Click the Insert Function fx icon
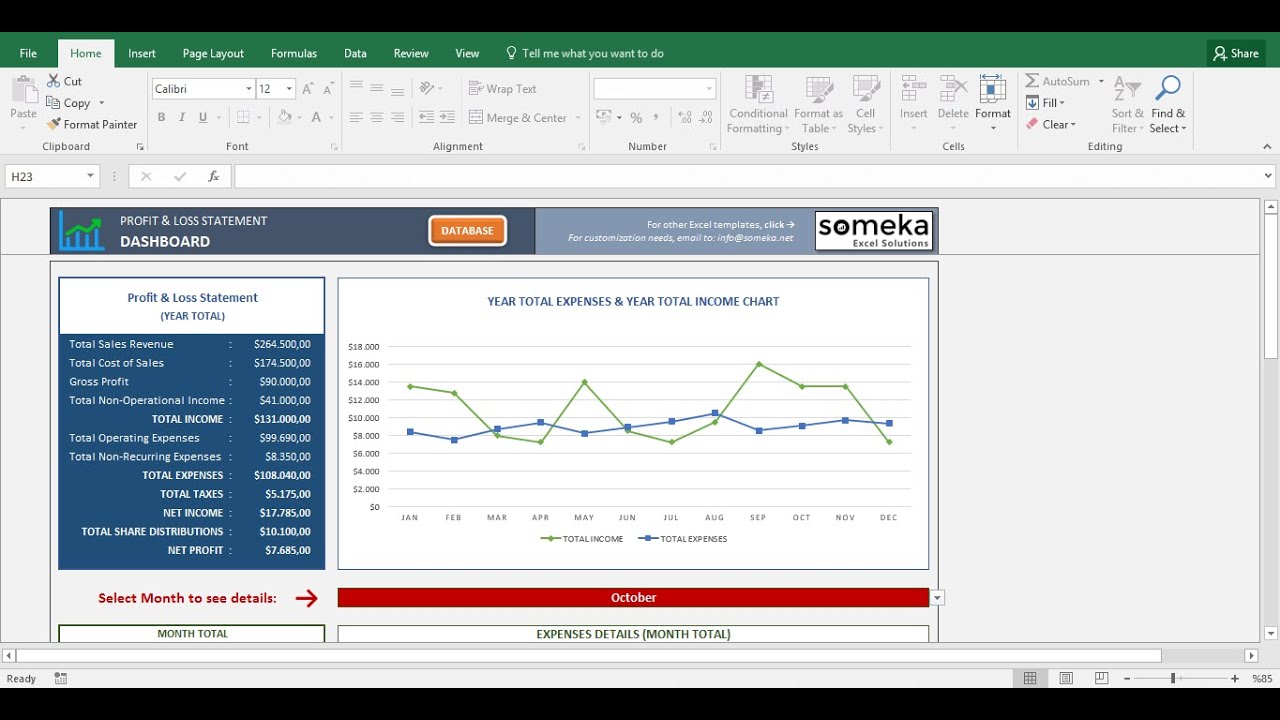 click(213, 176)
